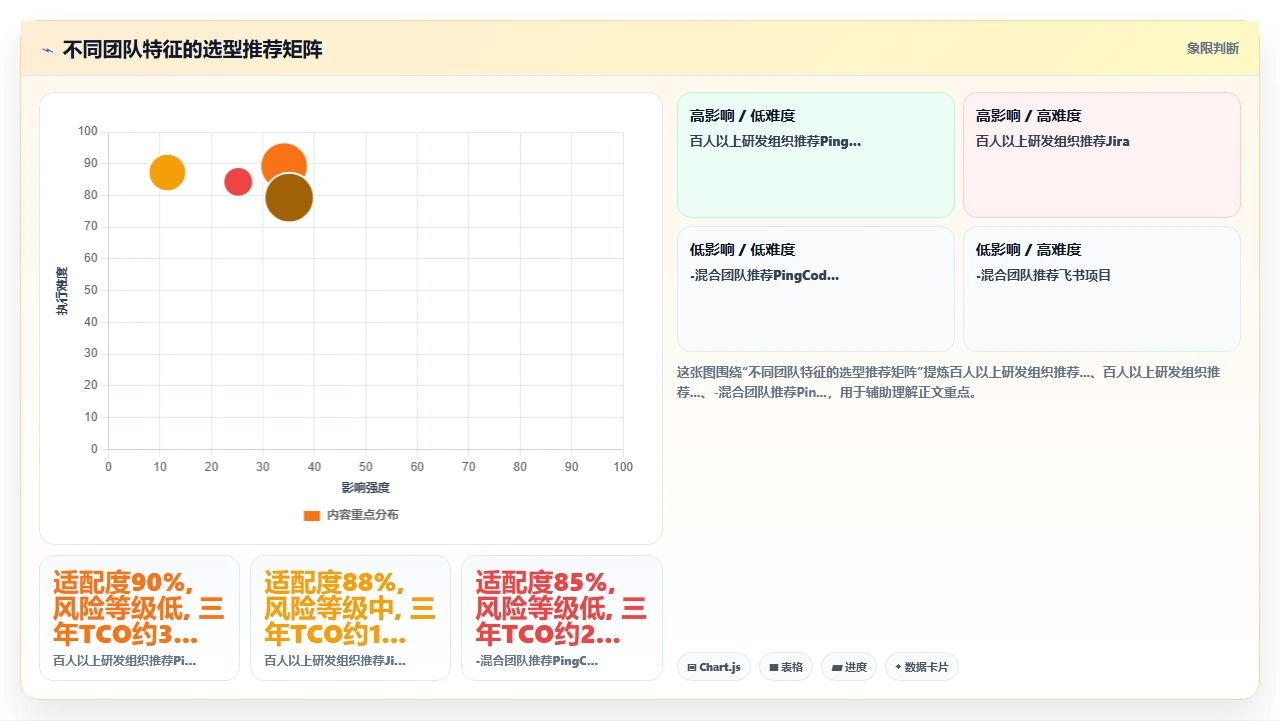Open the 高影响 / 高难度 quadrant card
The height and width of the screenshot is (721, 1280).
coord(1102,155)
